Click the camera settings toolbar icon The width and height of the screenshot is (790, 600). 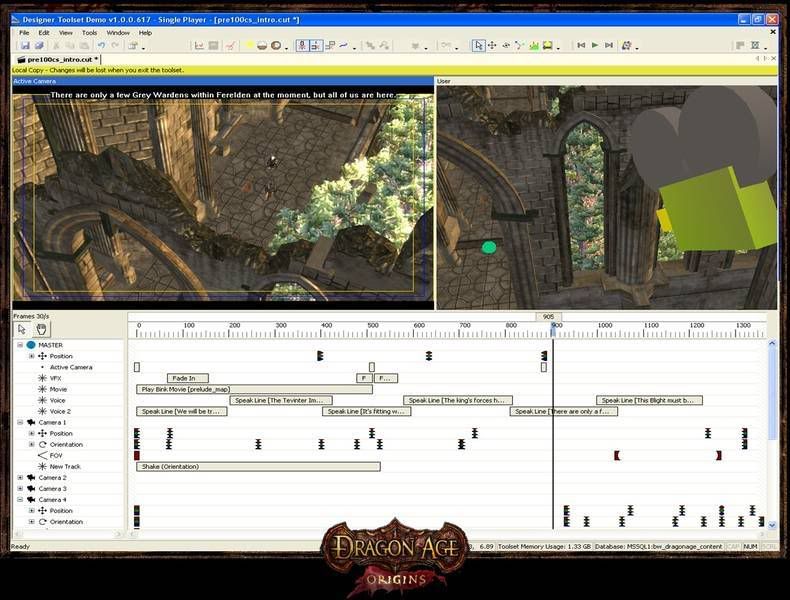[626, 45]
